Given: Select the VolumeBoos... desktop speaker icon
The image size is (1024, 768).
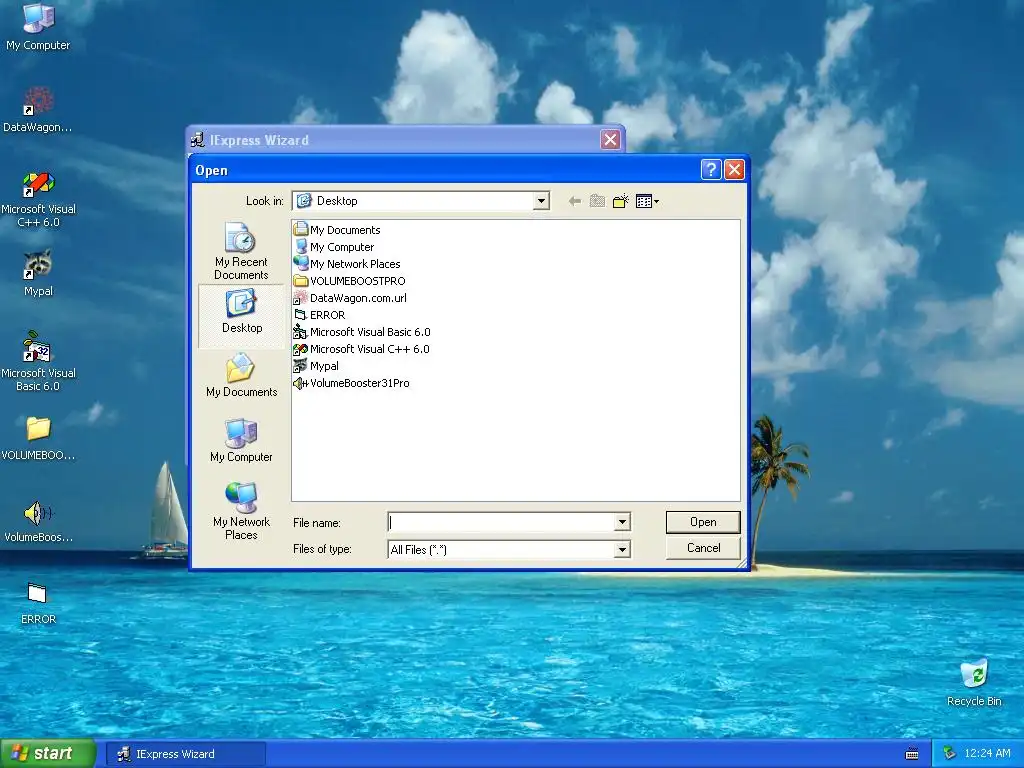Looking at the screenshot, I should 38,520.
